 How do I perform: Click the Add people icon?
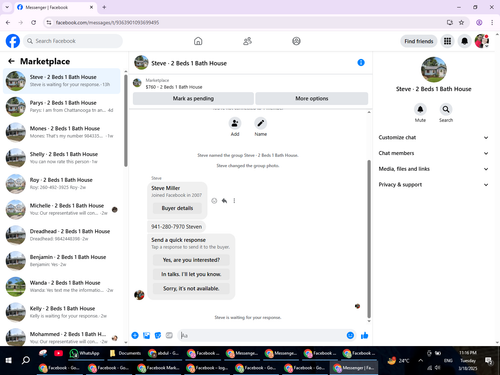pyautogui.click(x=235, y=123)
